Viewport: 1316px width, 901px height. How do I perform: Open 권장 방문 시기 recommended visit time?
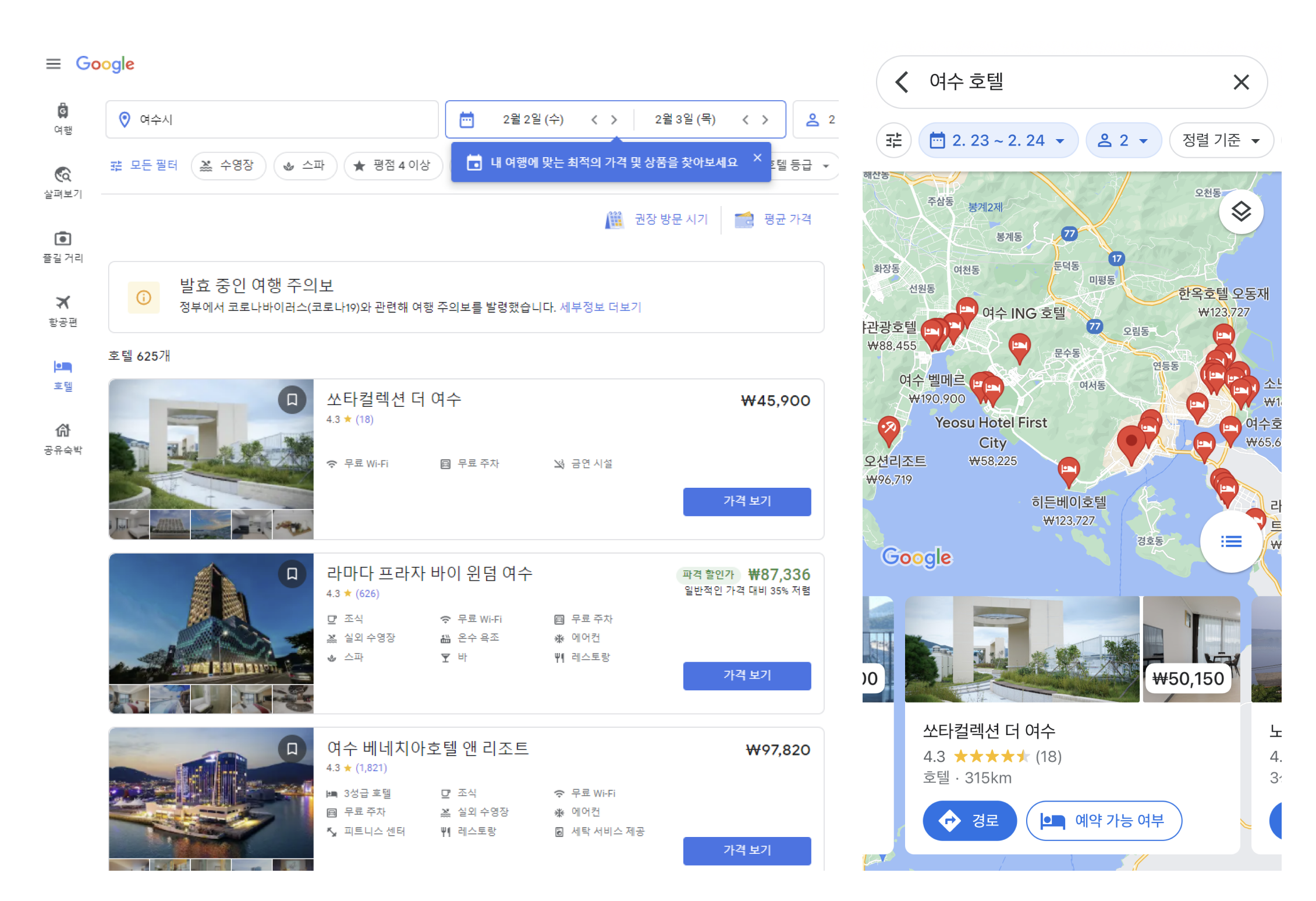[657, 219]
